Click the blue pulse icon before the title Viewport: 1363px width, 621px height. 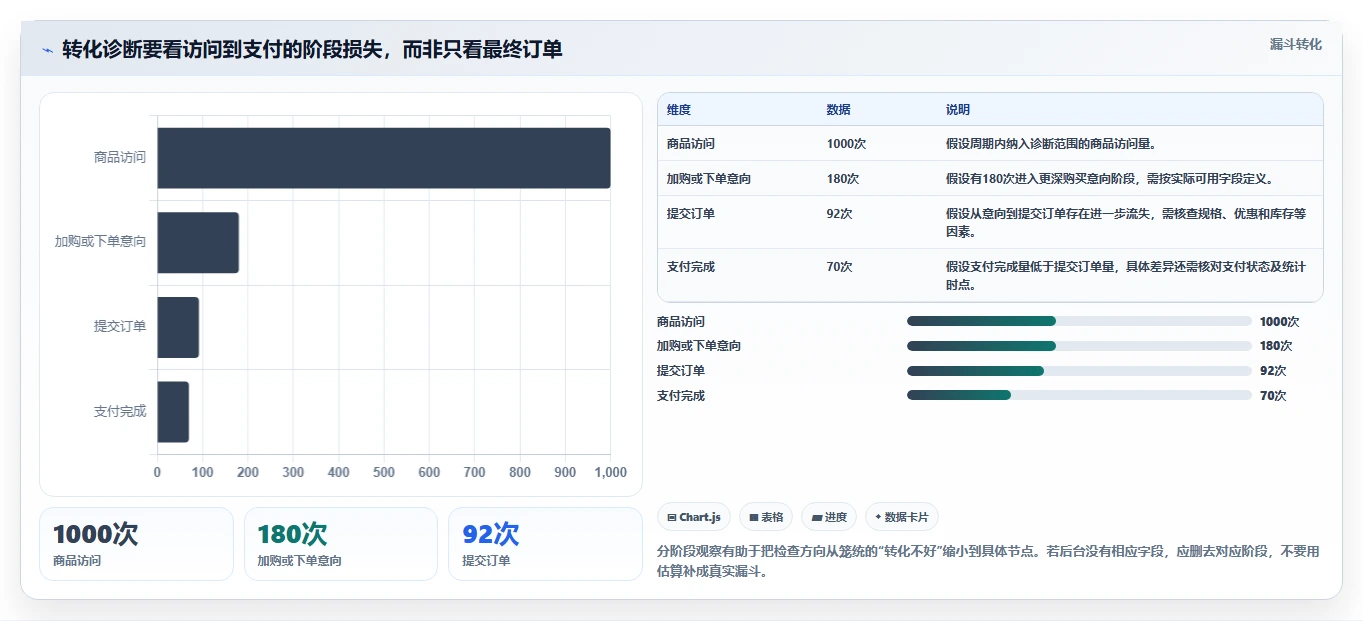pyautogui.click(x=47, y=50)
